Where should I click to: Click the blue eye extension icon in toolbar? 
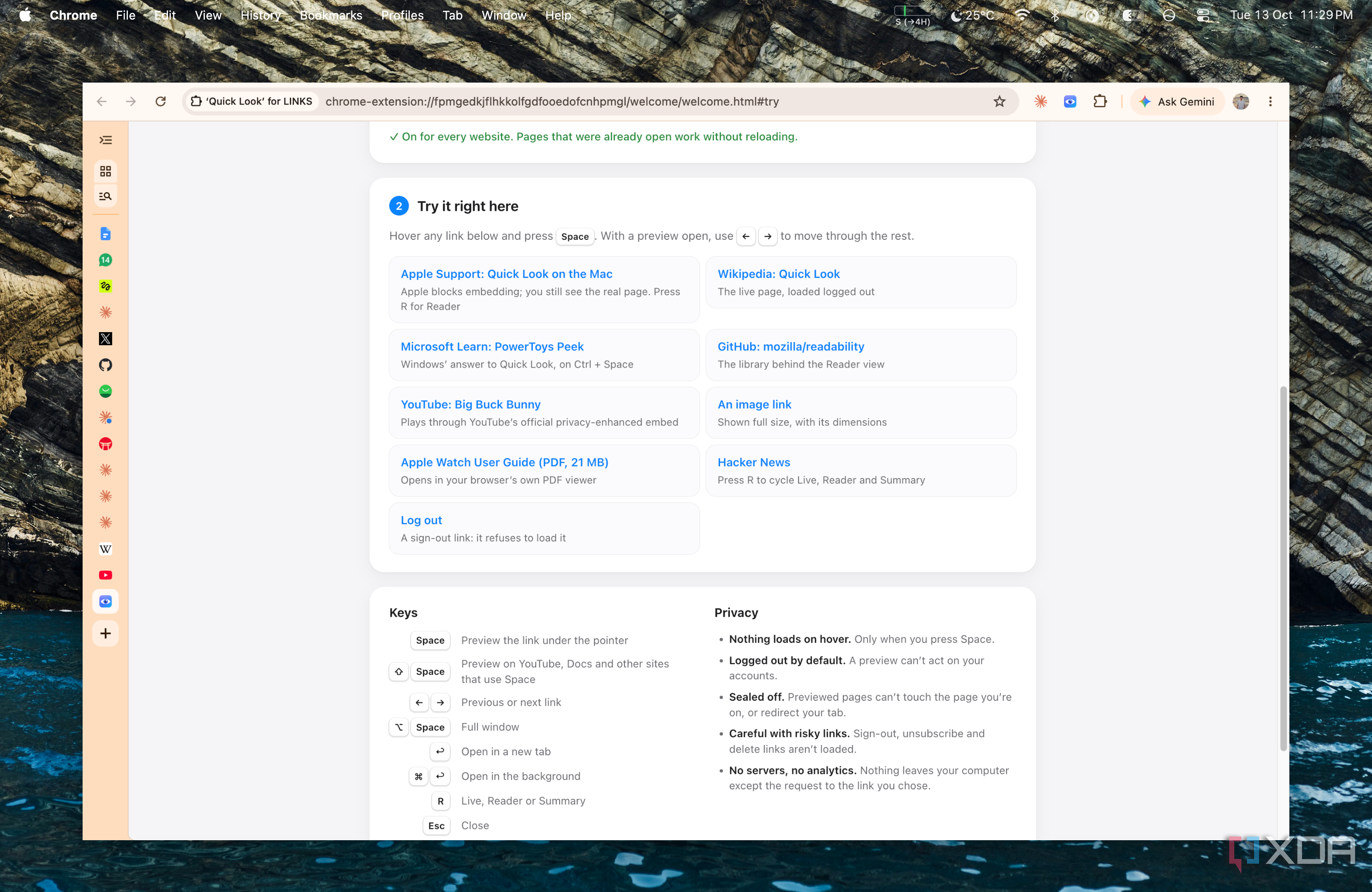[x=1070, y=101]
